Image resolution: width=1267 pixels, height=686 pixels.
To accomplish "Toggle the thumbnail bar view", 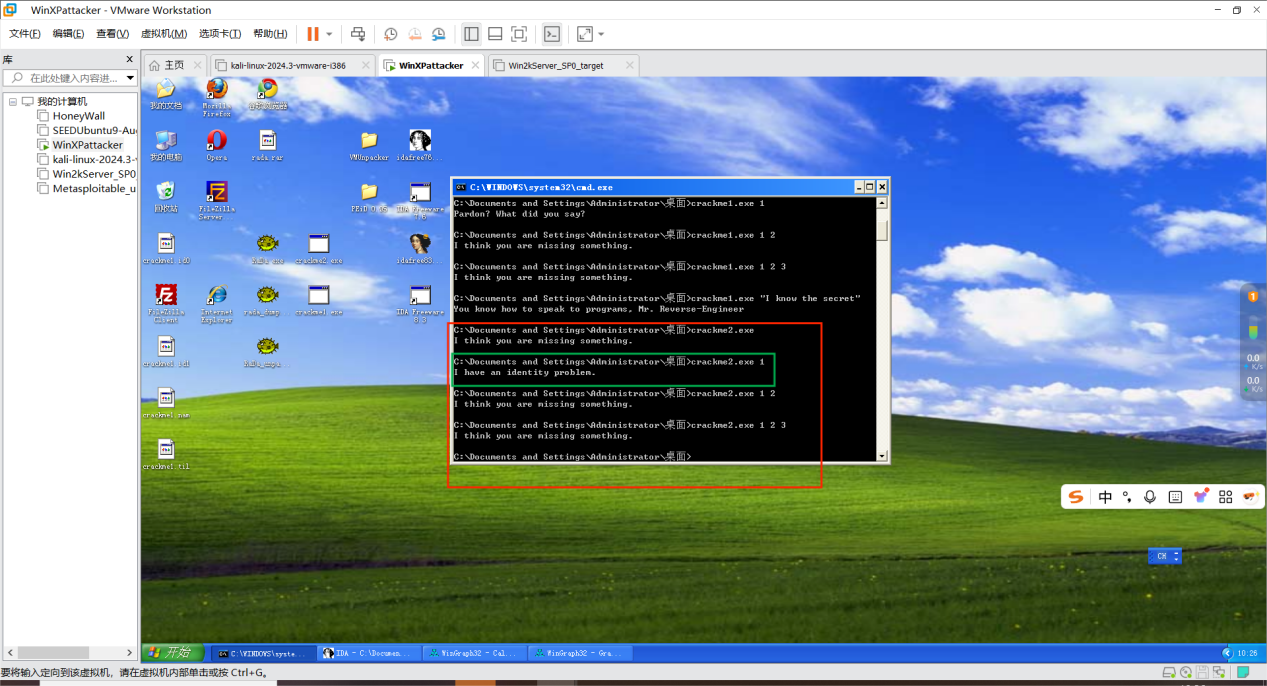I will pyautogui.click(x=495, y=34).
